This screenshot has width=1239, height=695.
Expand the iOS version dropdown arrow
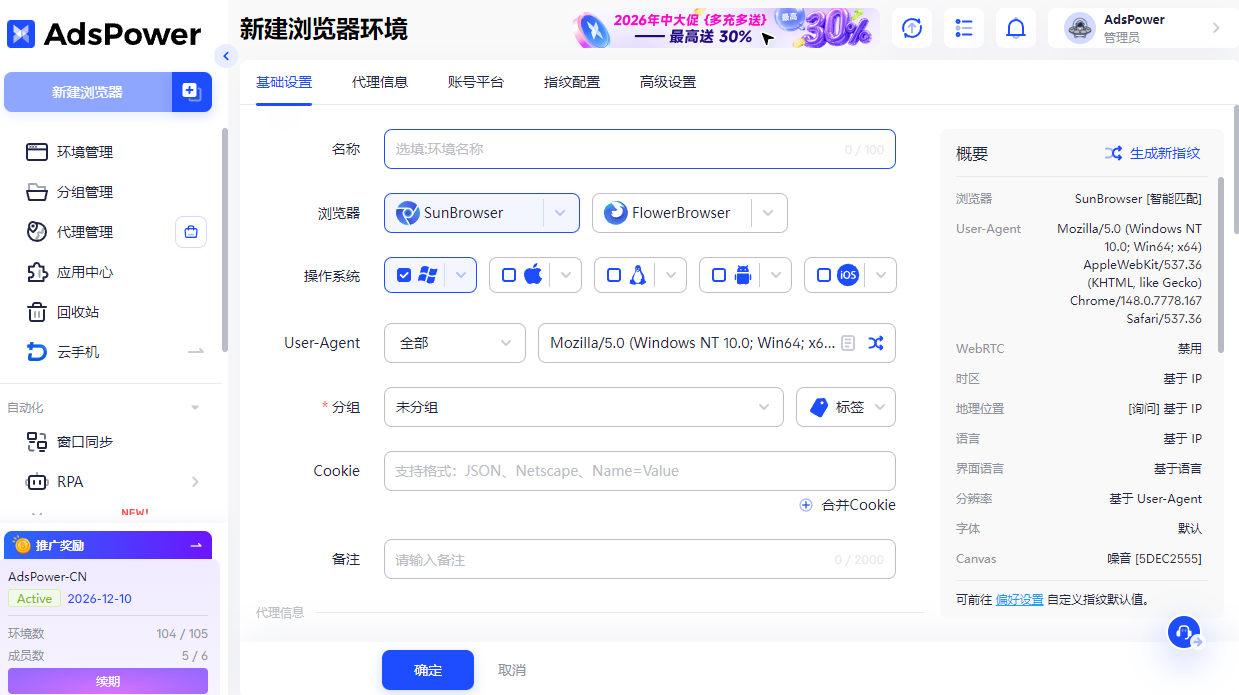(x=881, y=275)
